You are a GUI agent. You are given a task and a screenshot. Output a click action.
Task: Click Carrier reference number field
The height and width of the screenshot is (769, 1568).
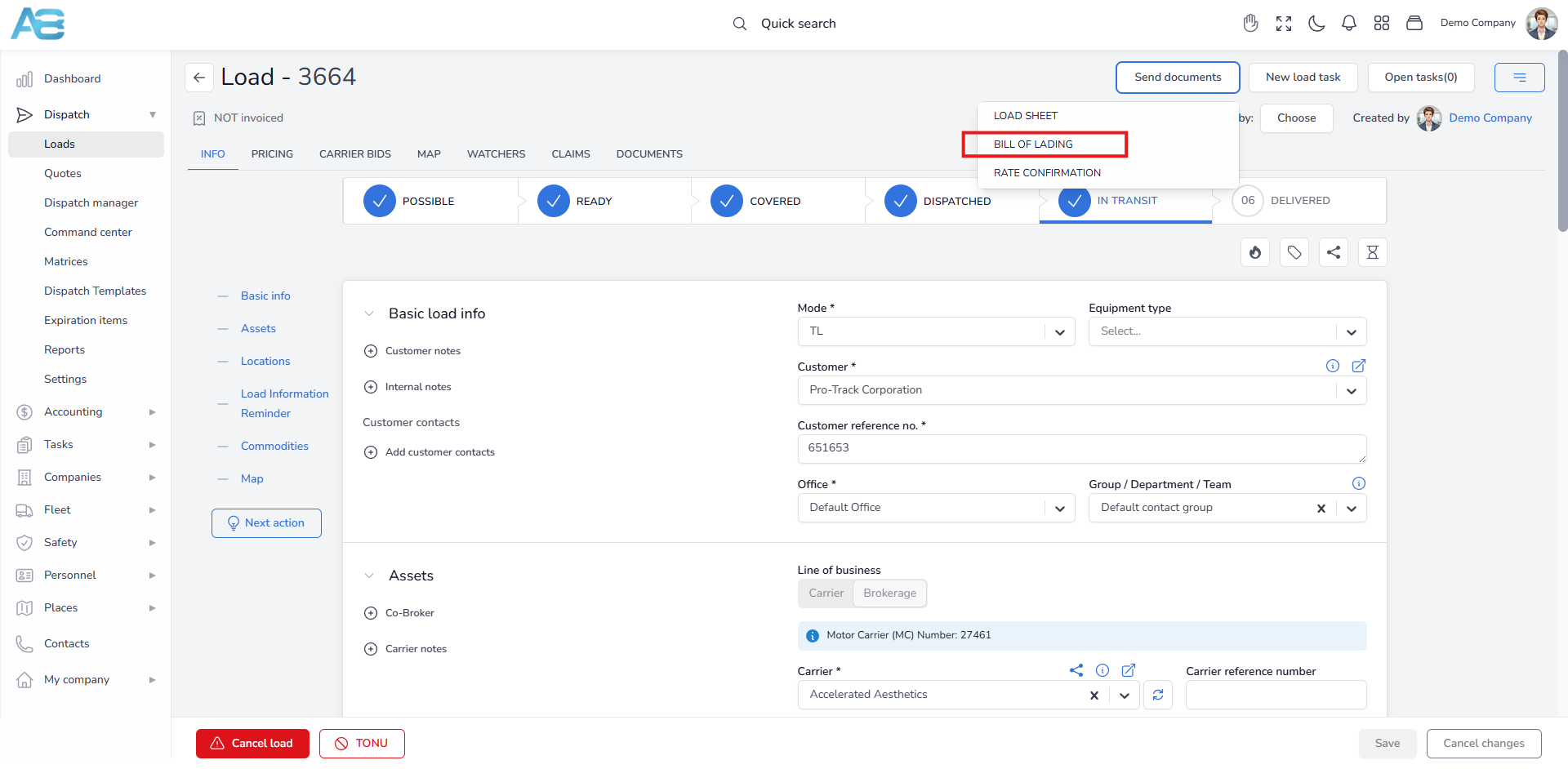pos(1276,695)
